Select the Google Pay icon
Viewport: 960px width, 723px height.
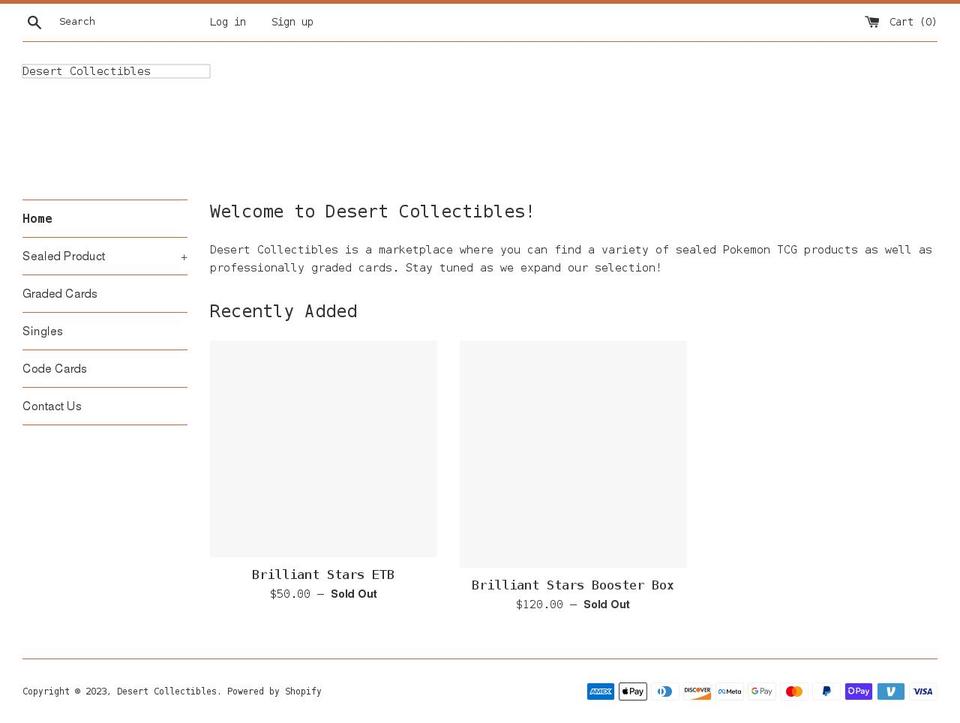pyautogui.click(x=761, y=691)
